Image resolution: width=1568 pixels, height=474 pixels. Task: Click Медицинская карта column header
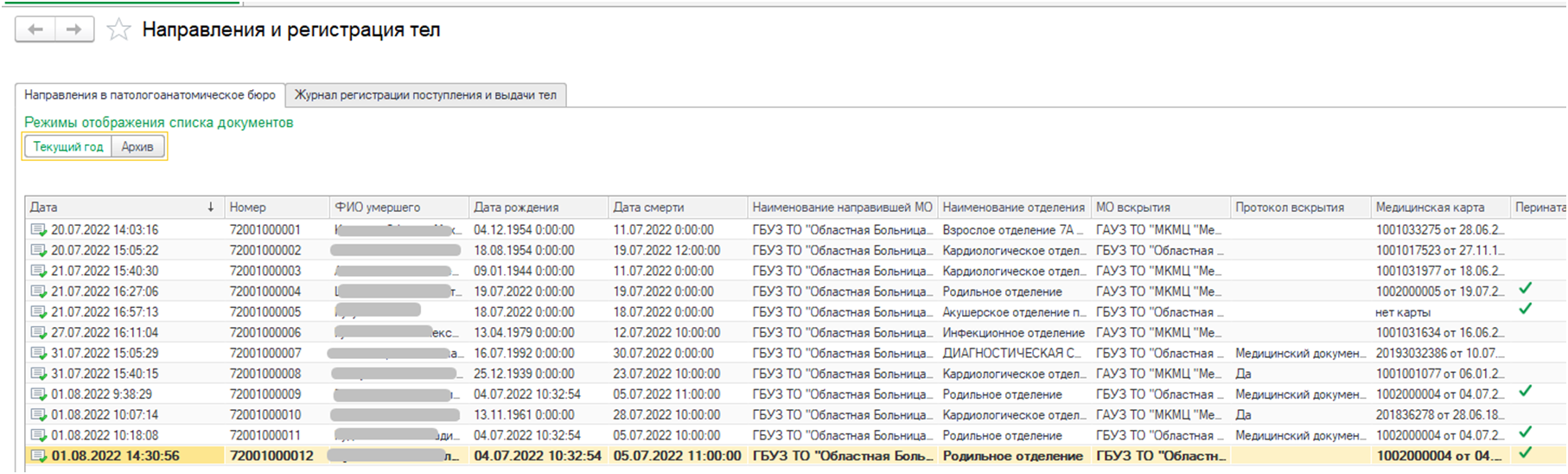click(1430, 208)
